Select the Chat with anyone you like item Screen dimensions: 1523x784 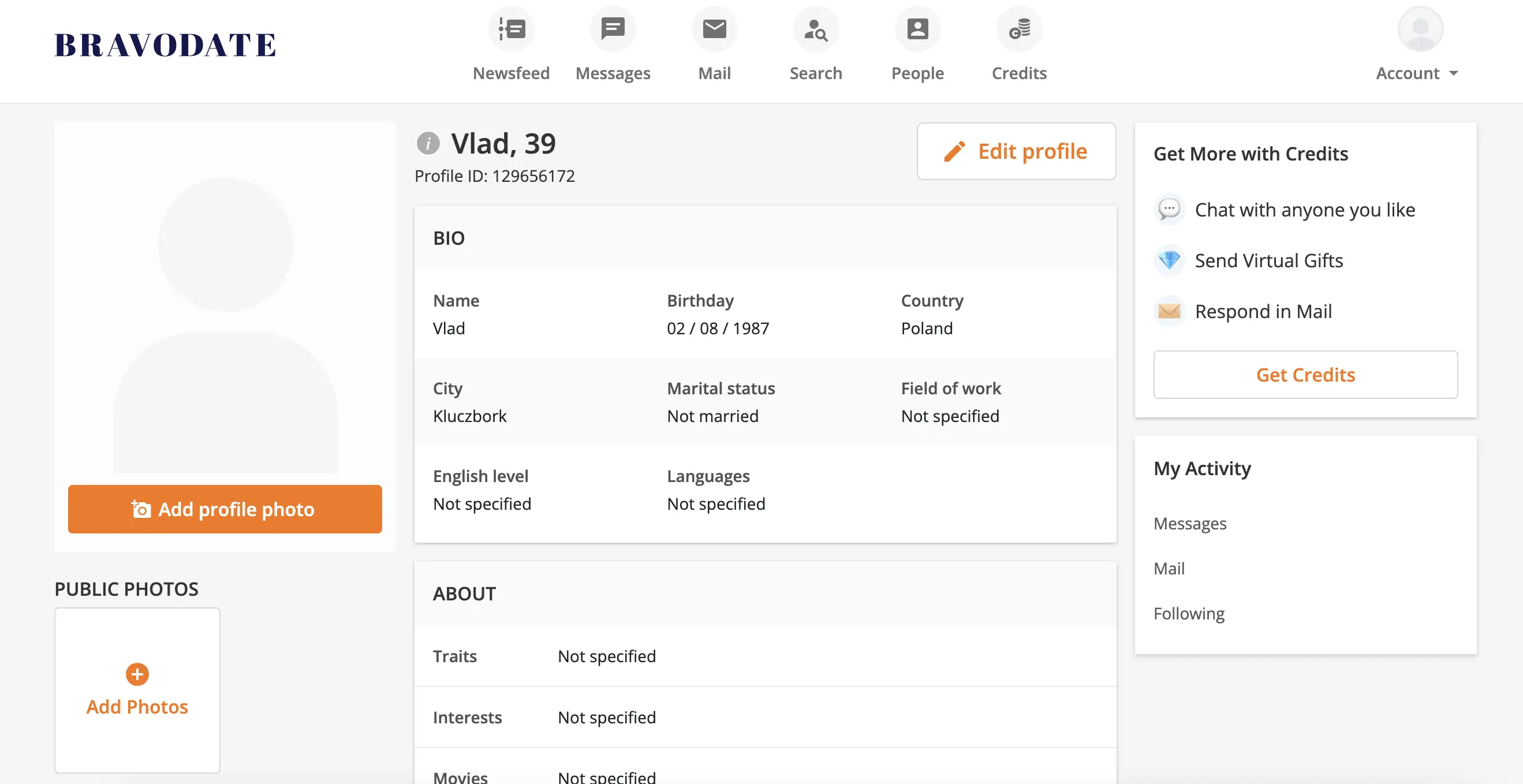(1304, 210)
